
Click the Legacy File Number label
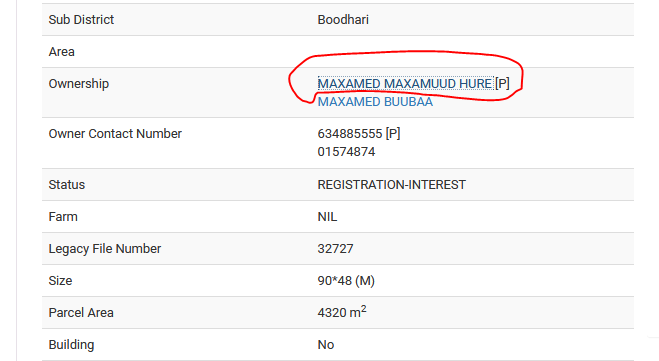tap(105, 249)
